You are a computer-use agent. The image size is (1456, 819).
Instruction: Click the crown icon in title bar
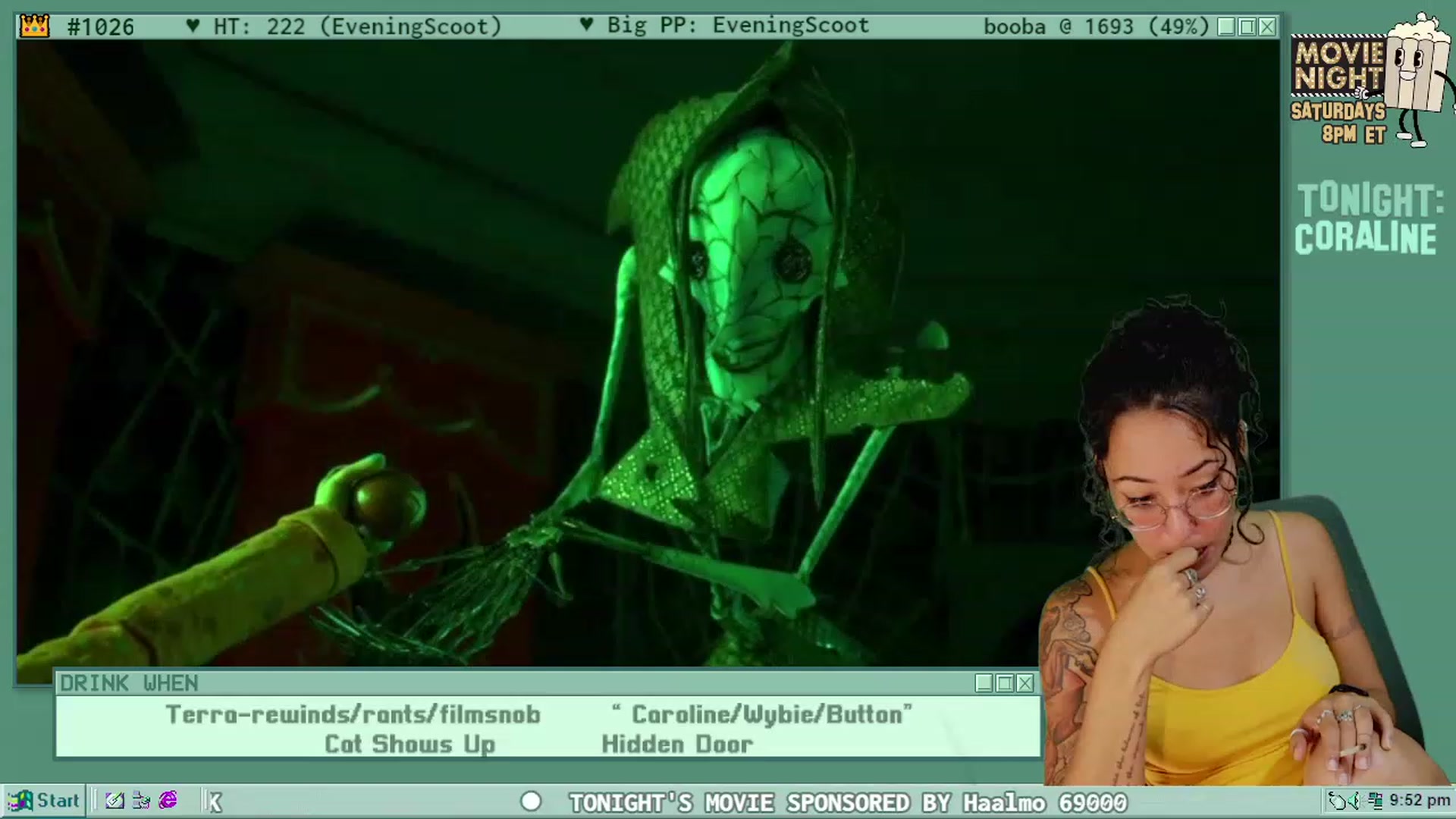(x=34, y=27)
